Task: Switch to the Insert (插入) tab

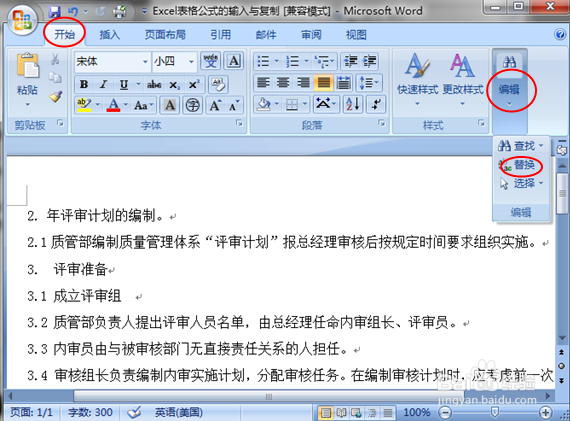Action: [109, 35]
